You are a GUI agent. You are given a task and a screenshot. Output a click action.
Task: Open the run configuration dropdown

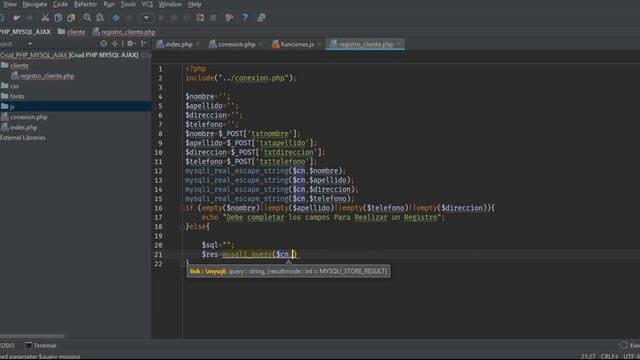coord(146,18)
